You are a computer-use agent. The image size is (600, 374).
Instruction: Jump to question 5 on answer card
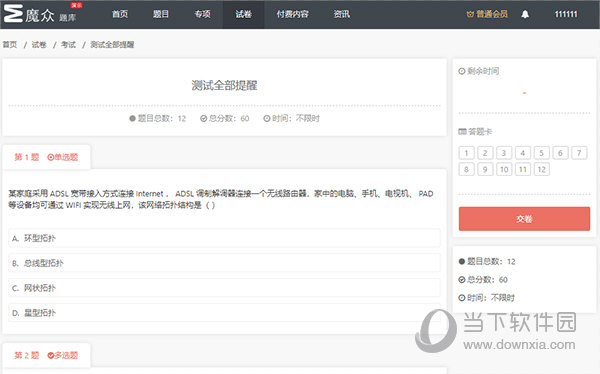541,153
